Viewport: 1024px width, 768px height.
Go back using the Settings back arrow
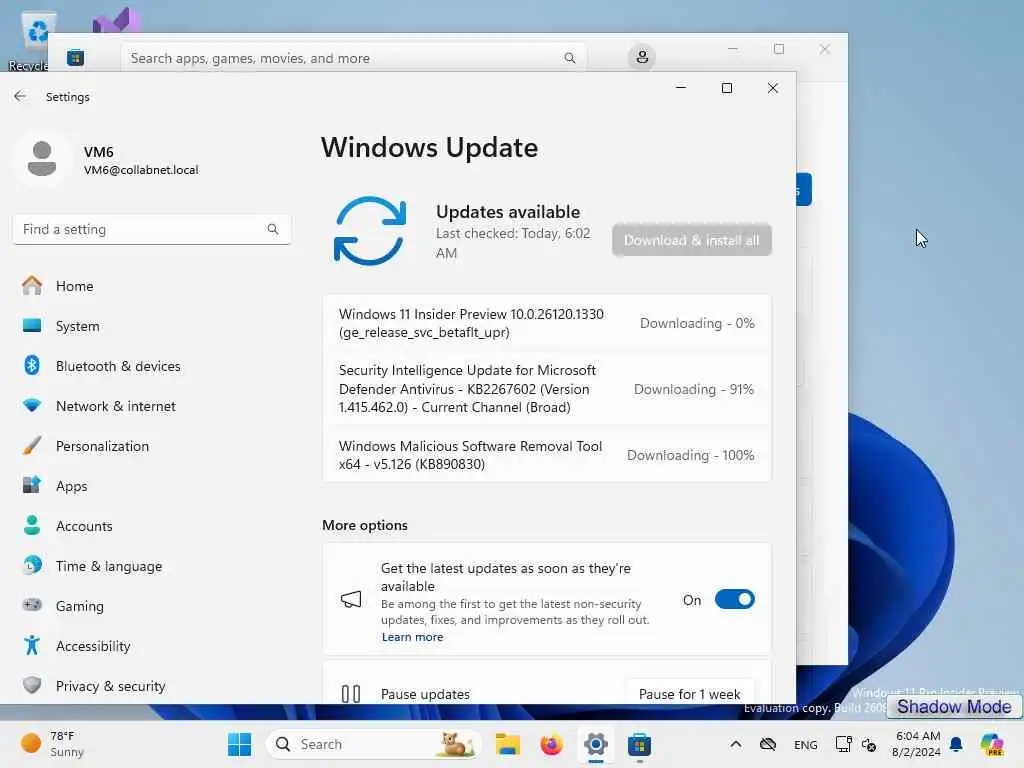(20, 97)
